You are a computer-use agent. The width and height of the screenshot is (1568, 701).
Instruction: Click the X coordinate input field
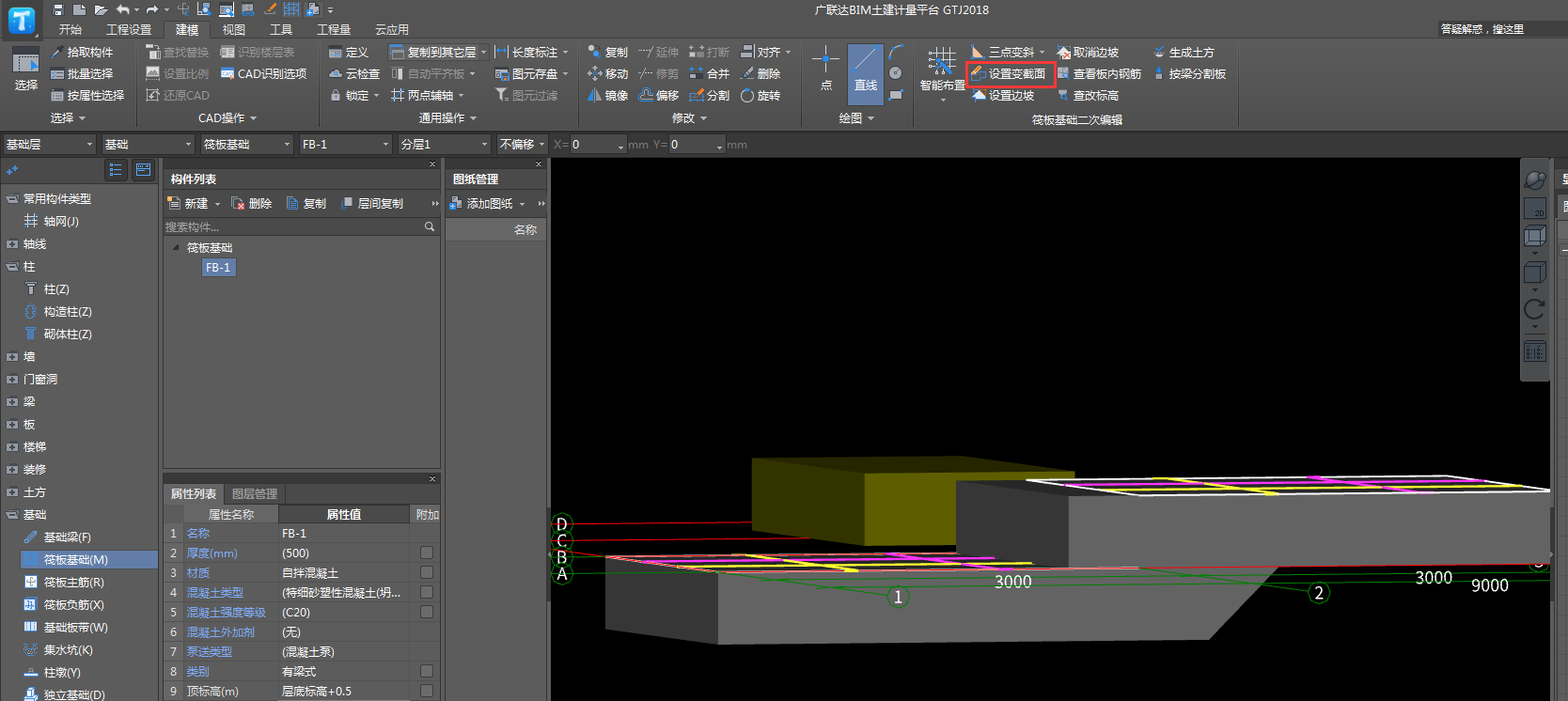[x=596, y=145]
